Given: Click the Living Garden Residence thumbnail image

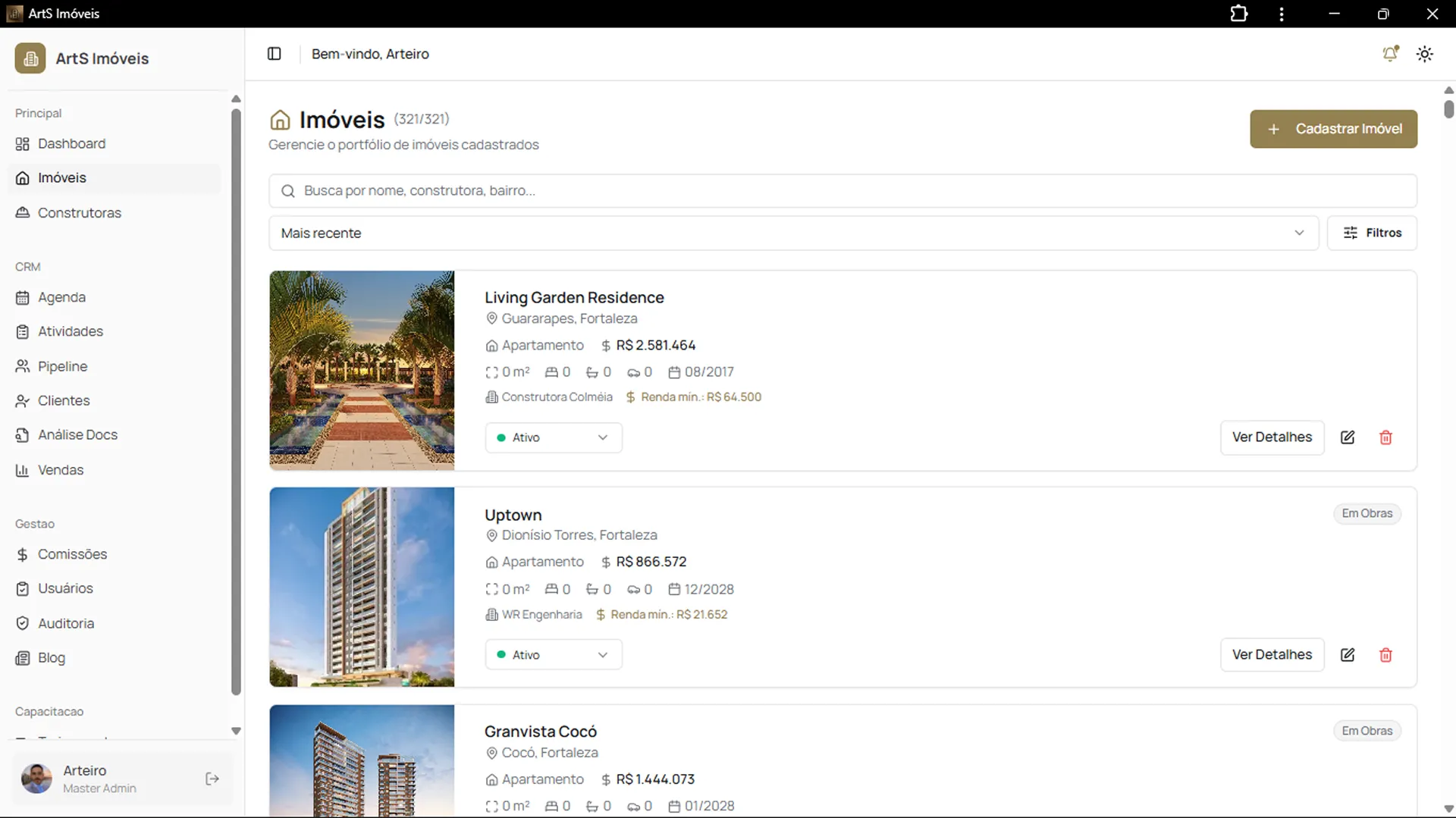Looking at the screenshot, I should click(x=362, y=371).
